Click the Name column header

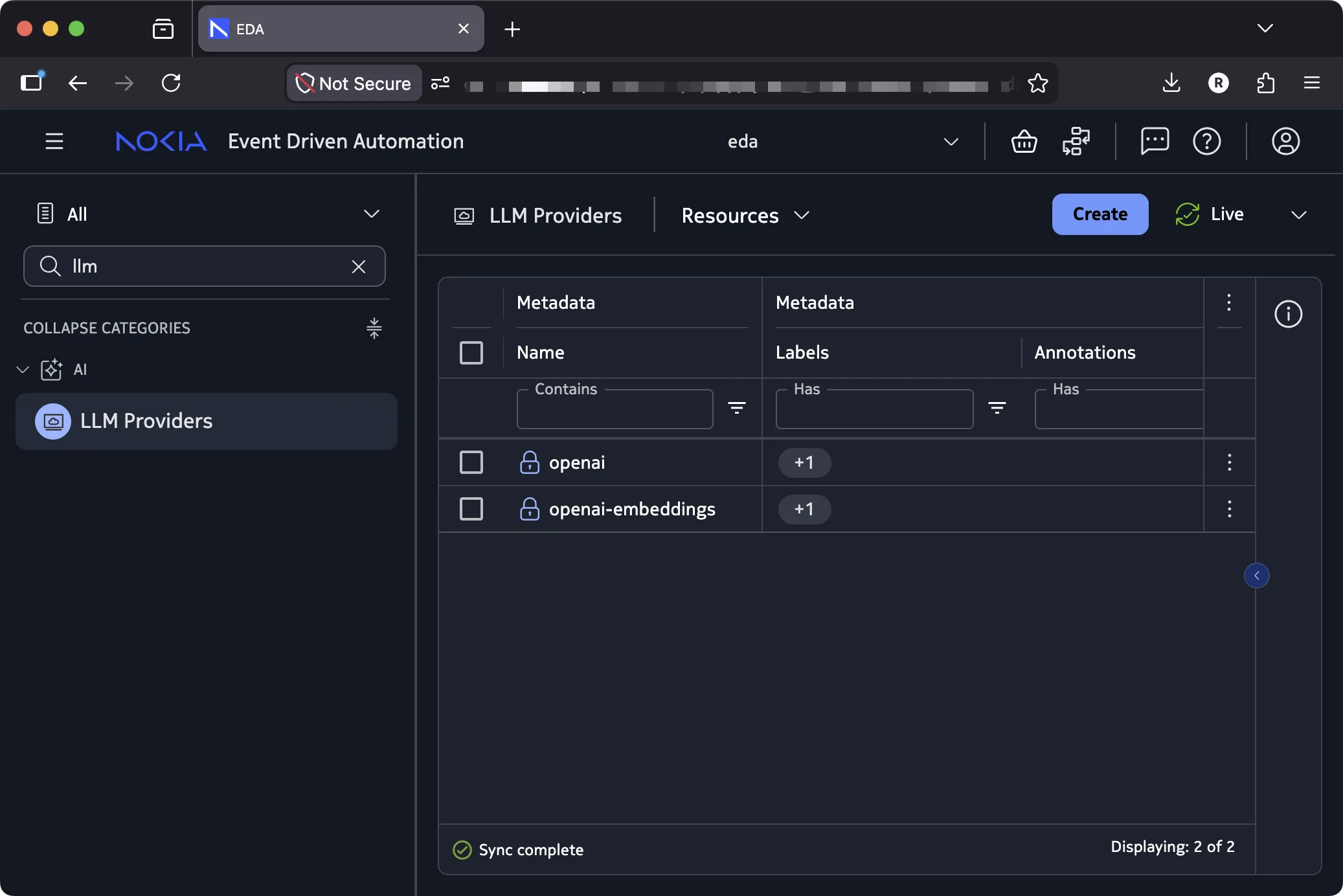(x=541, y=352)
